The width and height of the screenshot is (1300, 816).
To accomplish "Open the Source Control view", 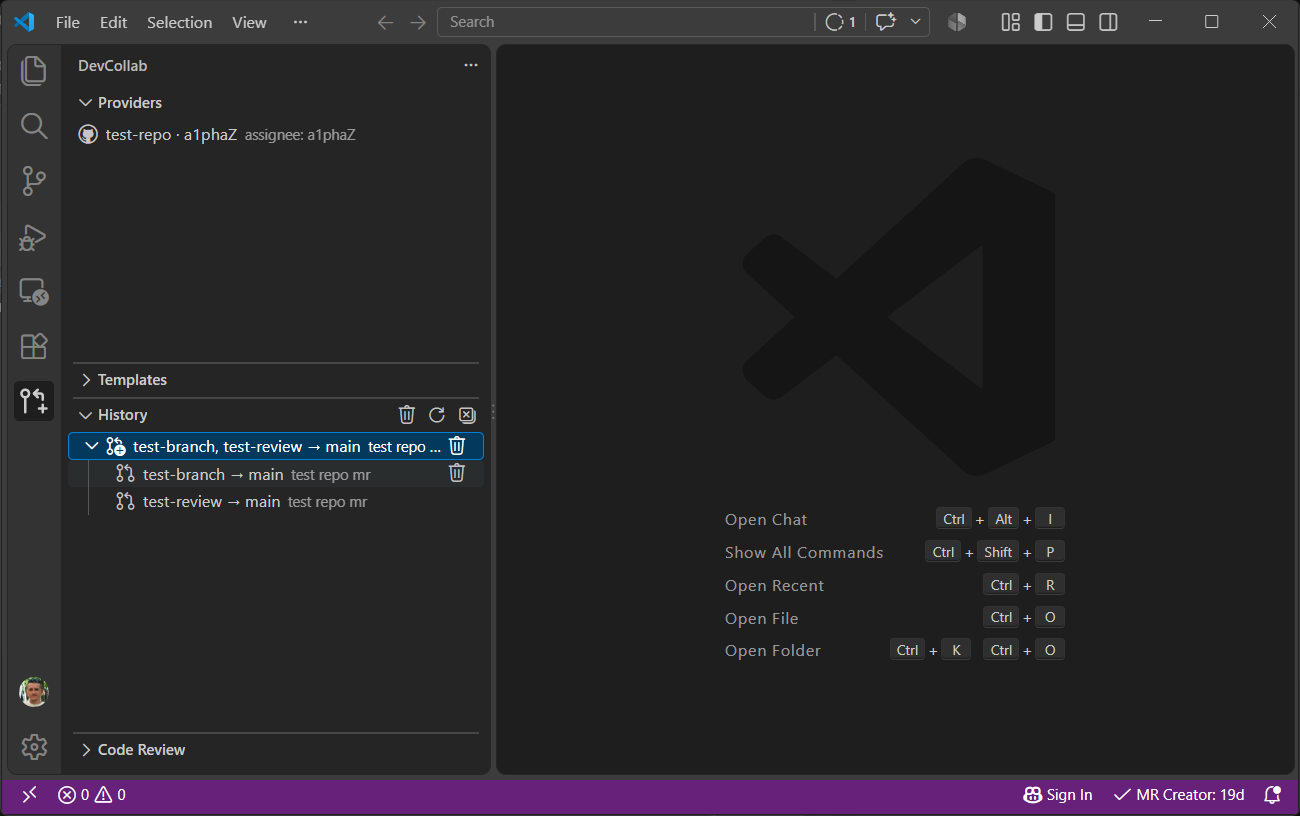I will tap(34, 181).
